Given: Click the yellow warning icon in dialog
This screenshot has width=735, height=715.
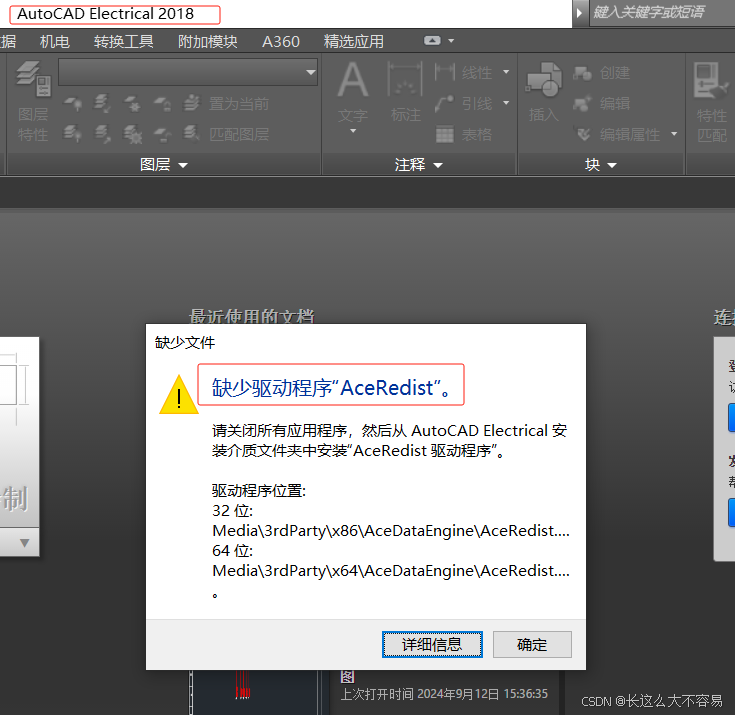Looking at the screenshot, I should (179, 395).
